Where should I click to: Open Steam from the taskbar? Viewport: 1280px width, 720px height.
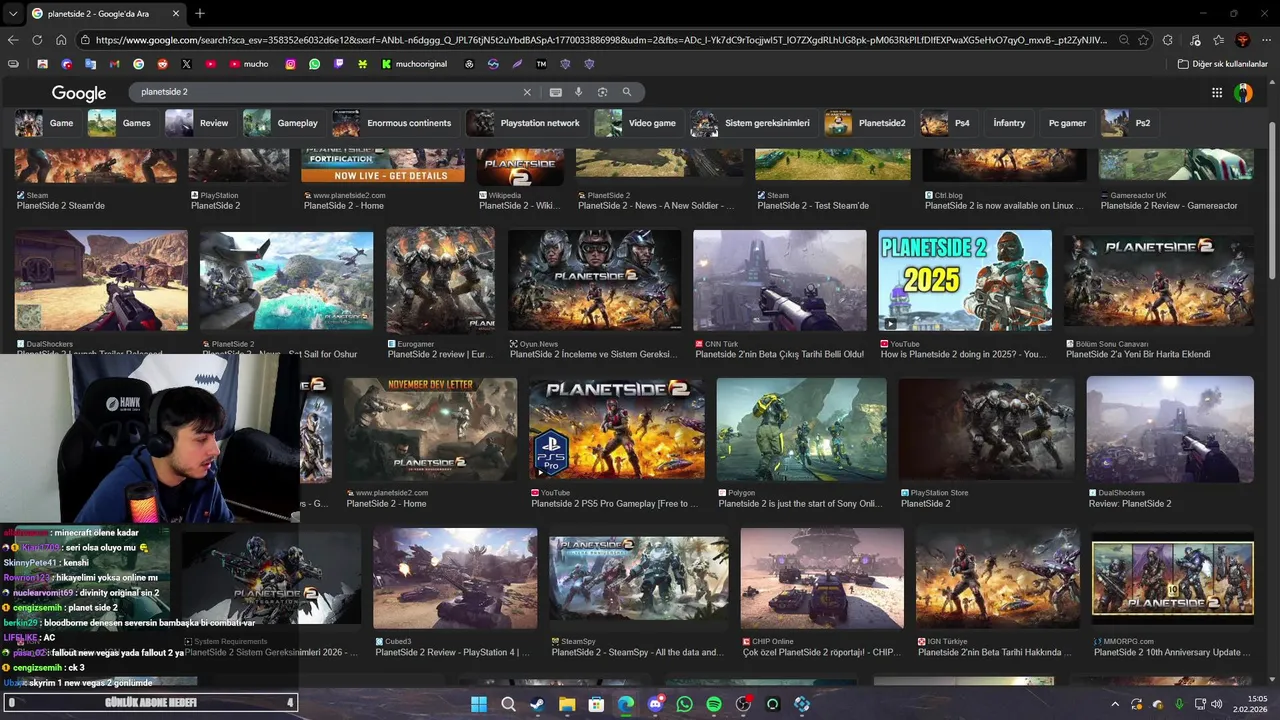coord(537,704)
